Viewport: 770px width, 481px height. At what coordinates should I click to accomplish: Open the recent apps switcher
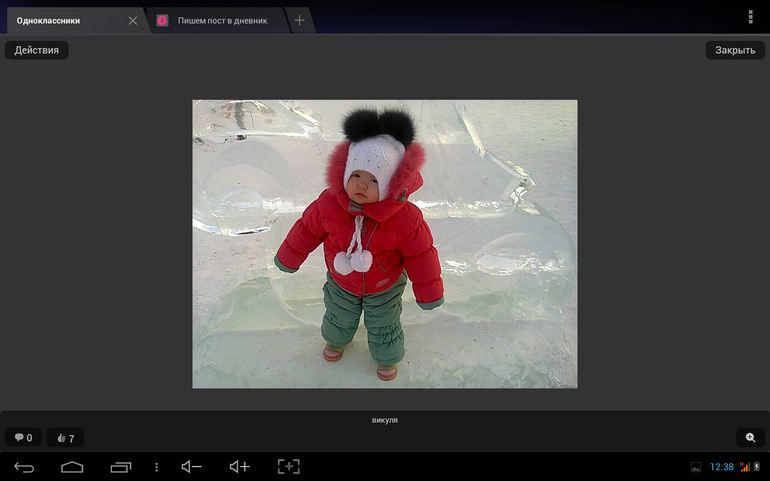(x=121, y=467)
